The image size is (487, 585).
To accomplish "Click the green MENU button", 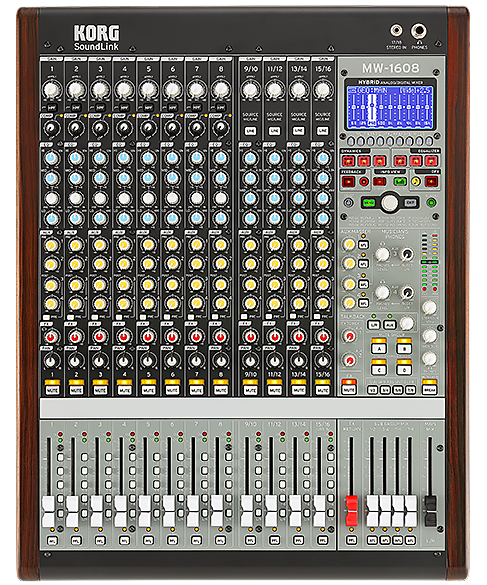I will (369, 203).
